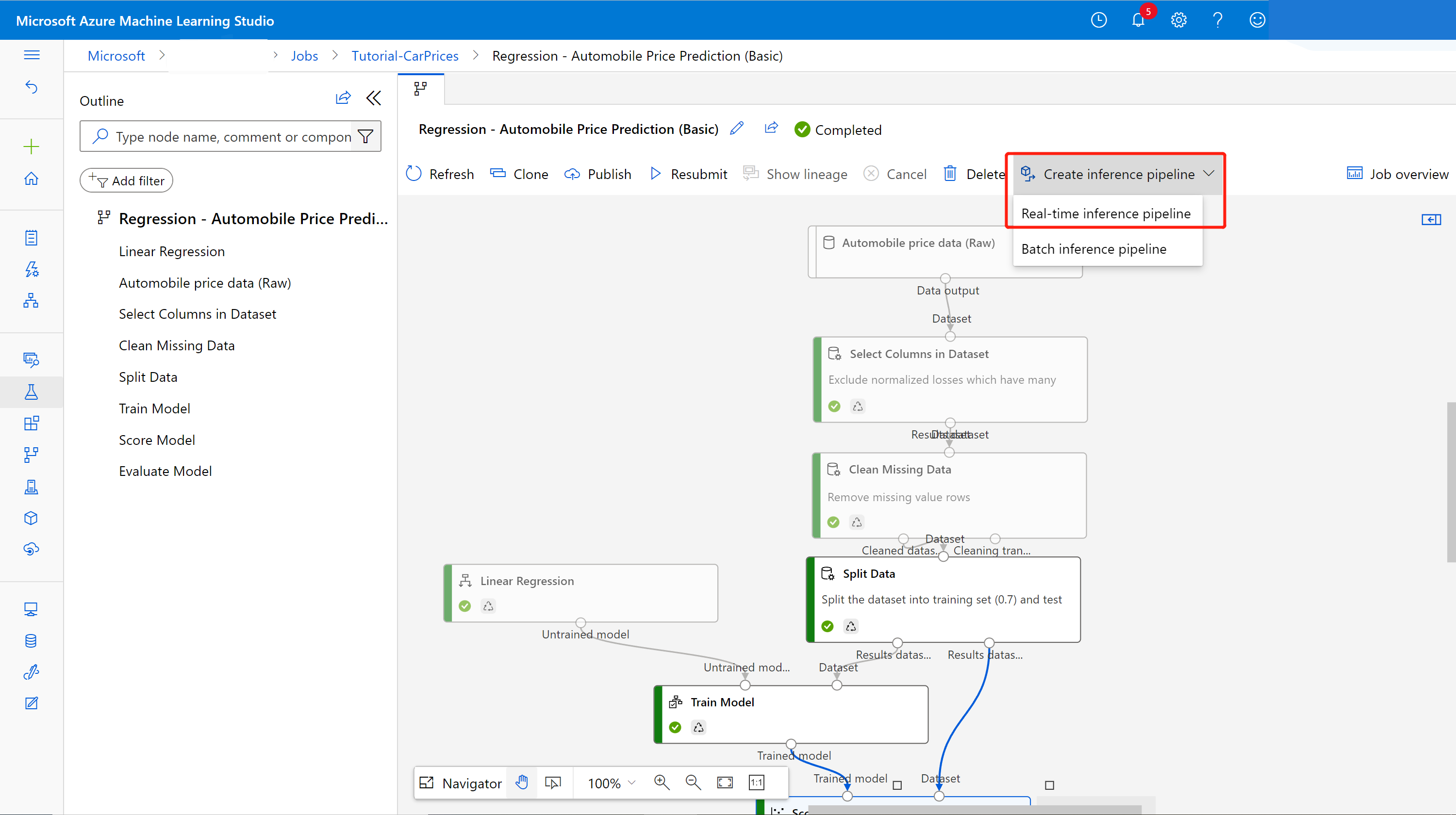The height and width of the screenshot is (815, 1456).
Task: Click the job history clock icon
Action: point(1098,21)
